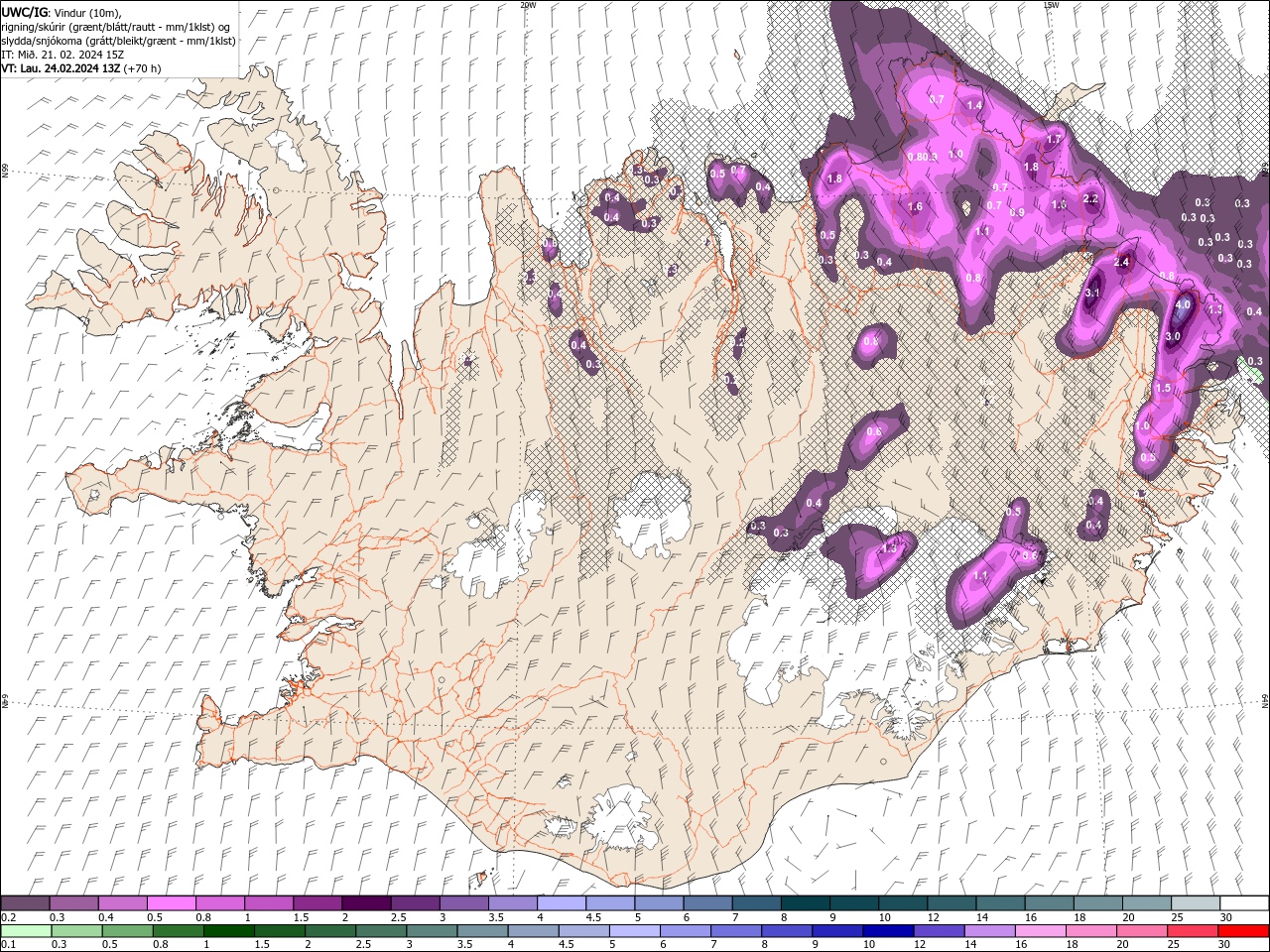This screenshot has width=1270, height=952.
Task: Click the 1.4 snowfall value on the map
Action: tap(974, 105)
